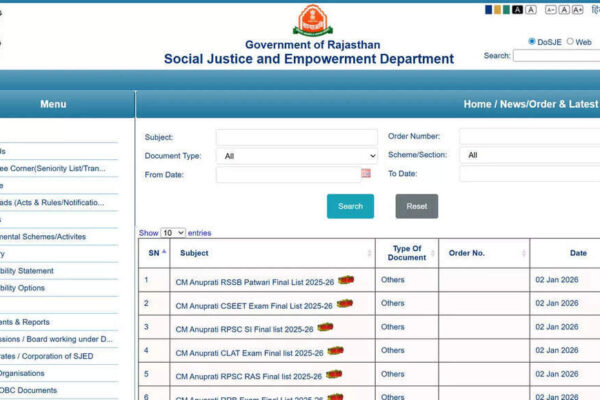Viewport: 600px width, 400px height.
Task: Select the DoSJE search radio button
Action: (x=532, y=41)
